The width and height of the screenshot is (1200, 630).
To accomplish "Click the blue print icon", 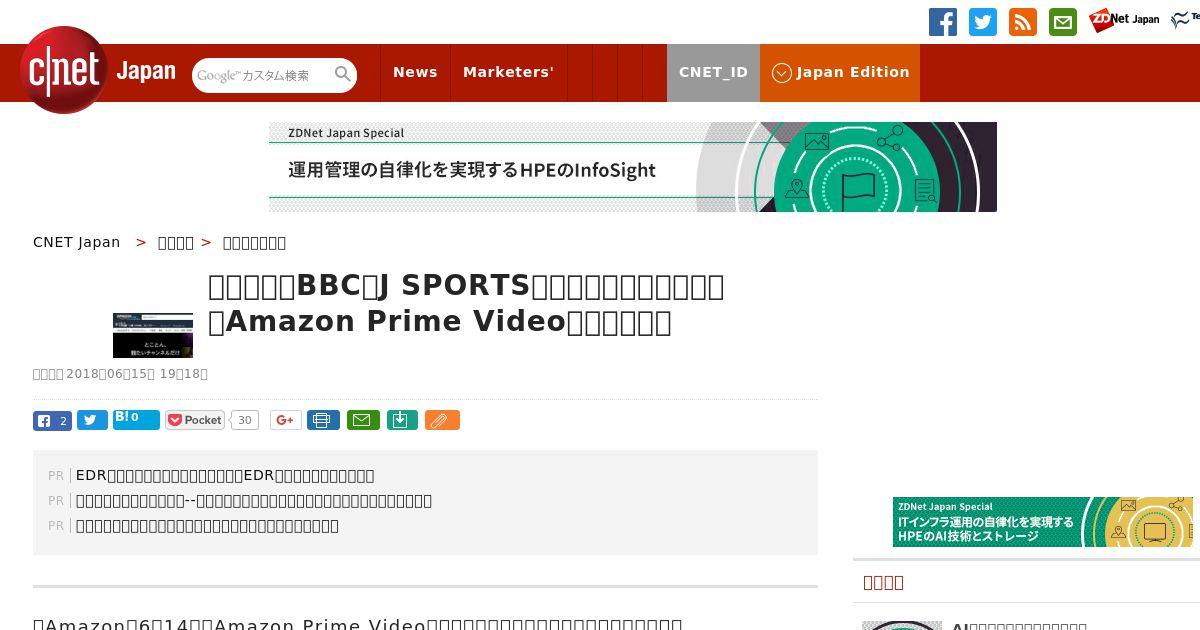I will [323, 420].
